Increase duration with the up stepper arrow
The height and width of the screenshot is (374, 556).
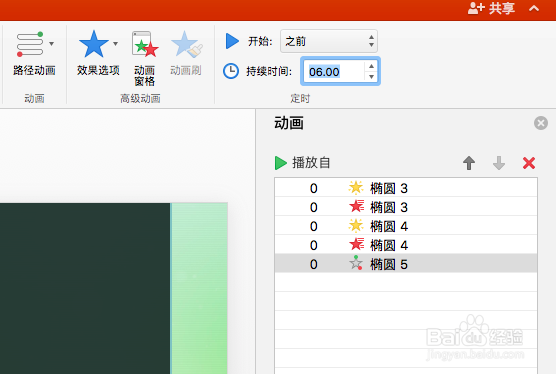(x=371, y=66)
